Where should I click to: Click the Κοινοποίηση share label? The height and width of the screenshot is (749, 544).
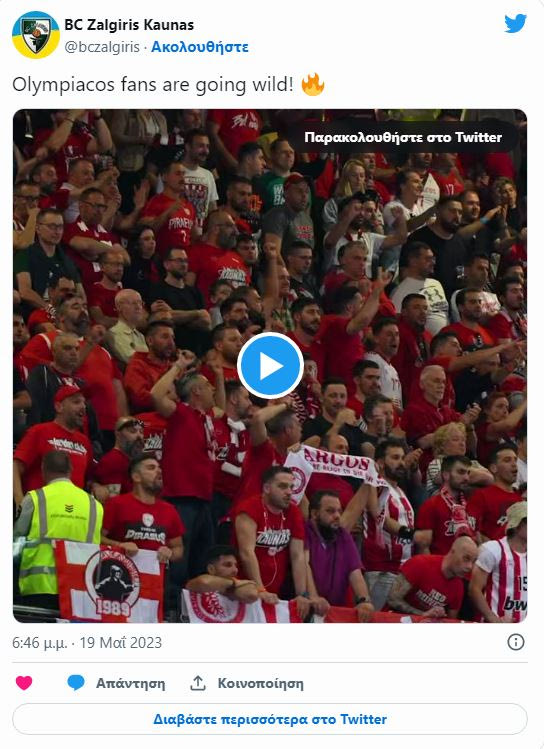(x=260, y=684)
